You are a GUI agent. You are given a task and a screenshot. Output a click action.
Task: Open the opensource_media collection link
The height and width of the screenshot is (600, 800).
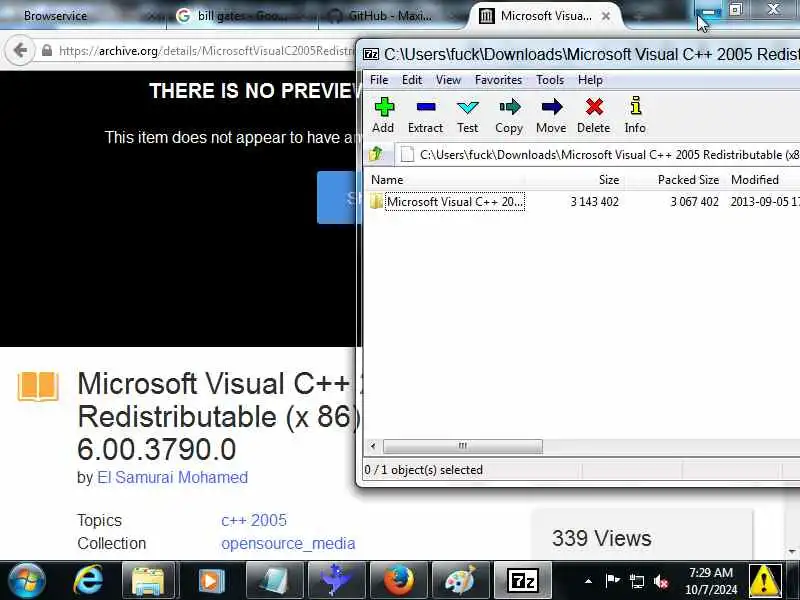click(x=288, y=543)
